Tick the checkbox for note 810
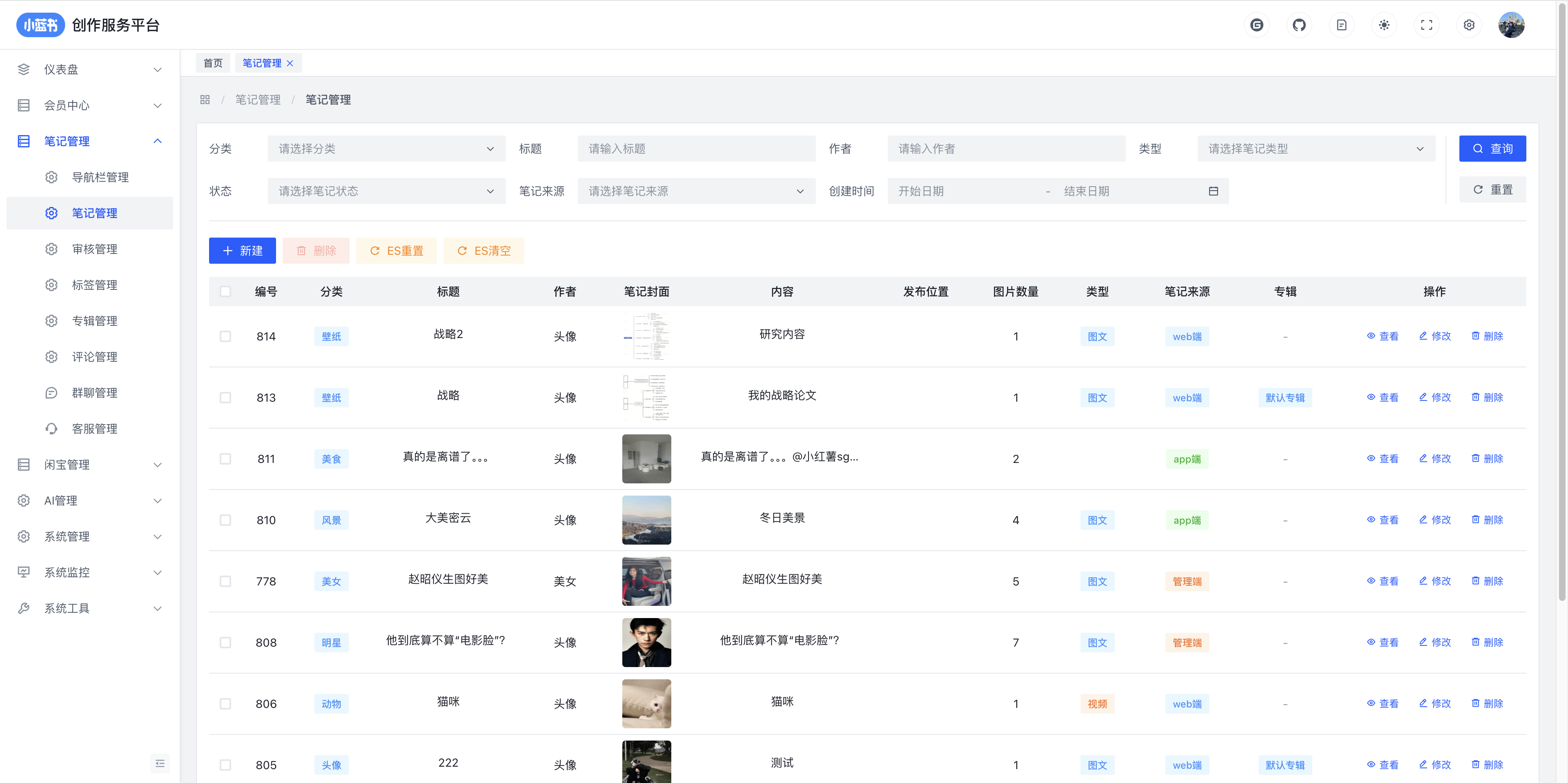Screen dimensions: 1568x783 [225, 520]
